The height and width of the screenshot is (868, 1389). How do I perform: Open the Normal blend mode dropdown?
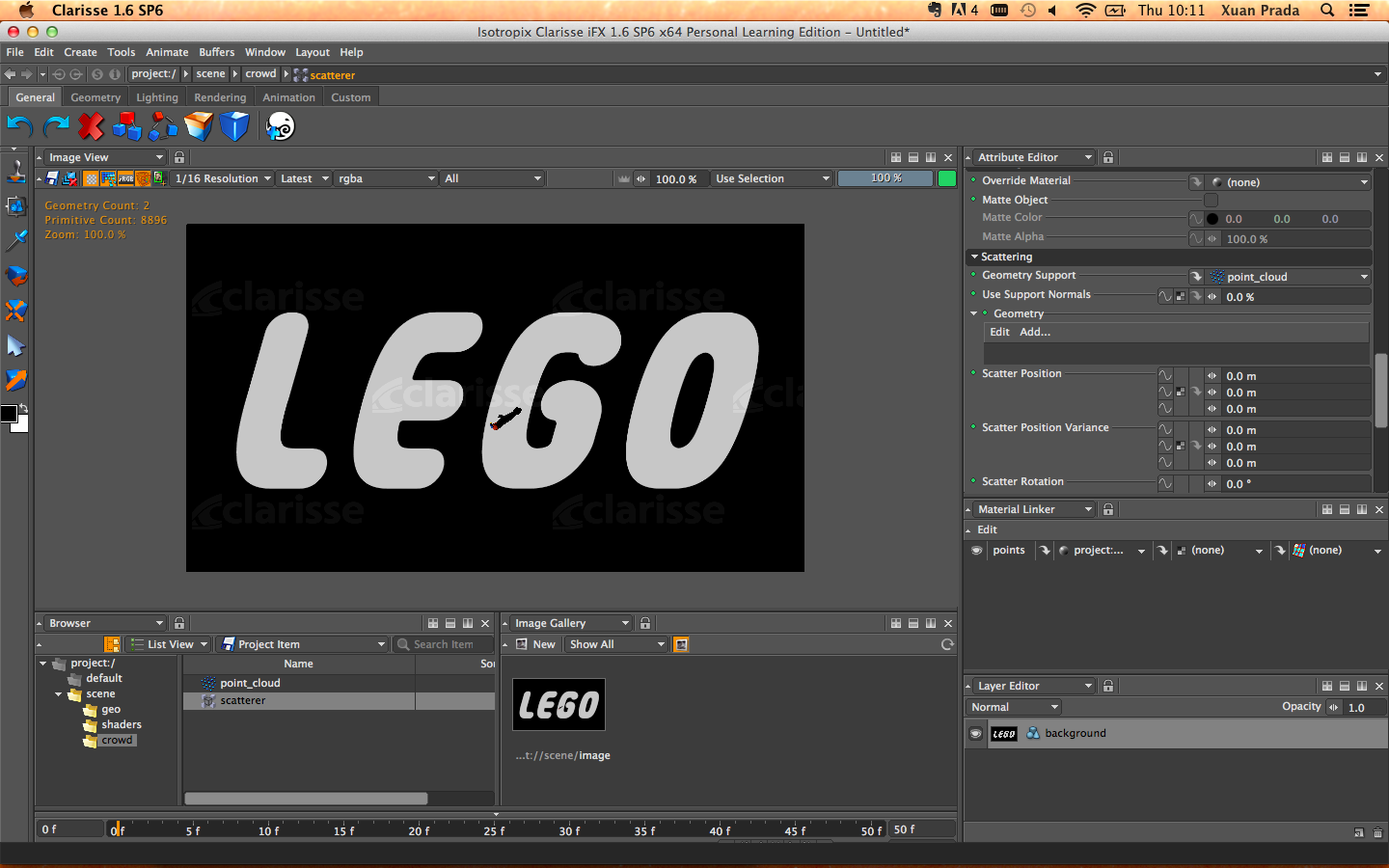1014,707
